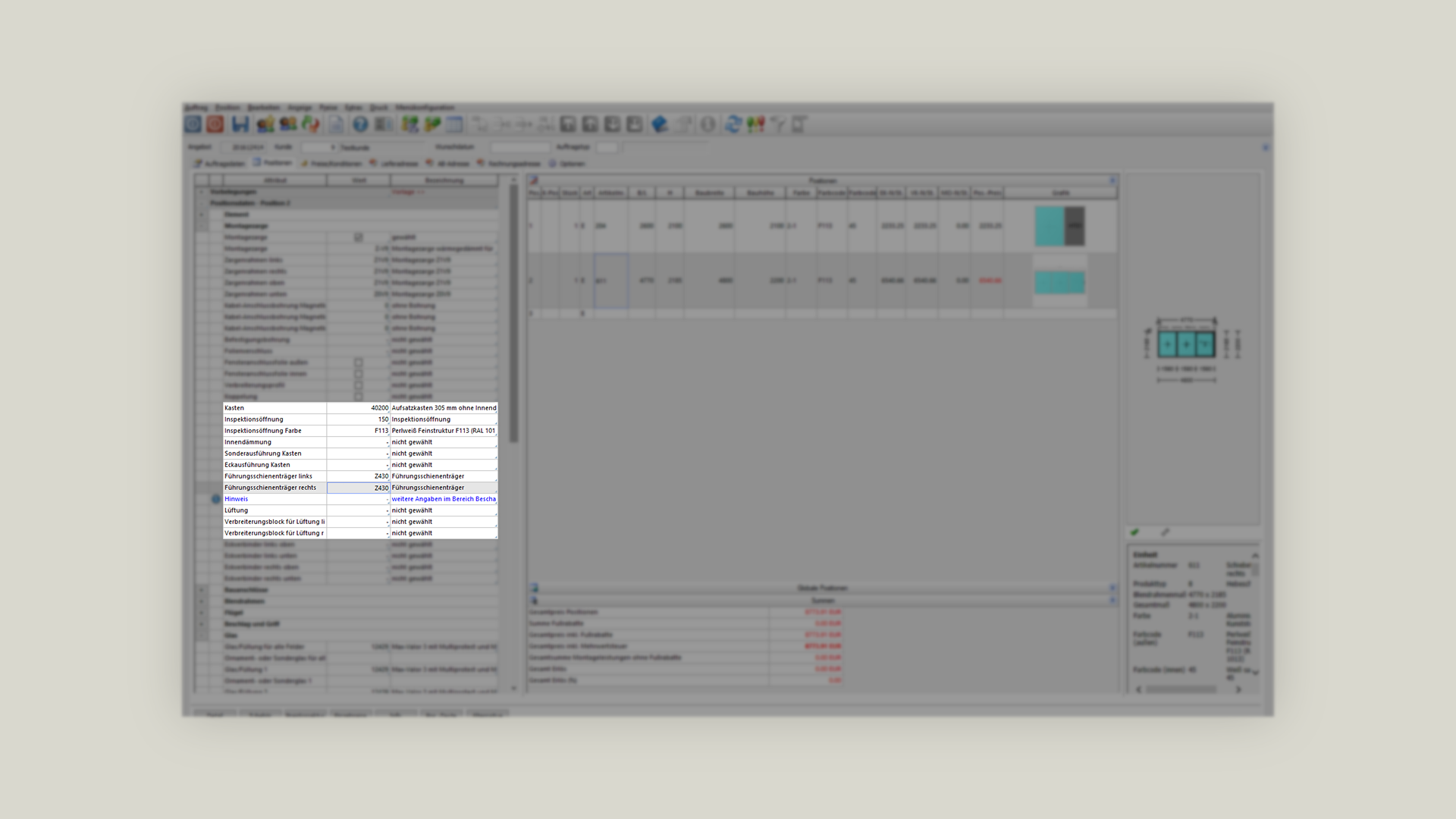
Task: Click the empty Hinweis value cell
Action: coord(359,499)
